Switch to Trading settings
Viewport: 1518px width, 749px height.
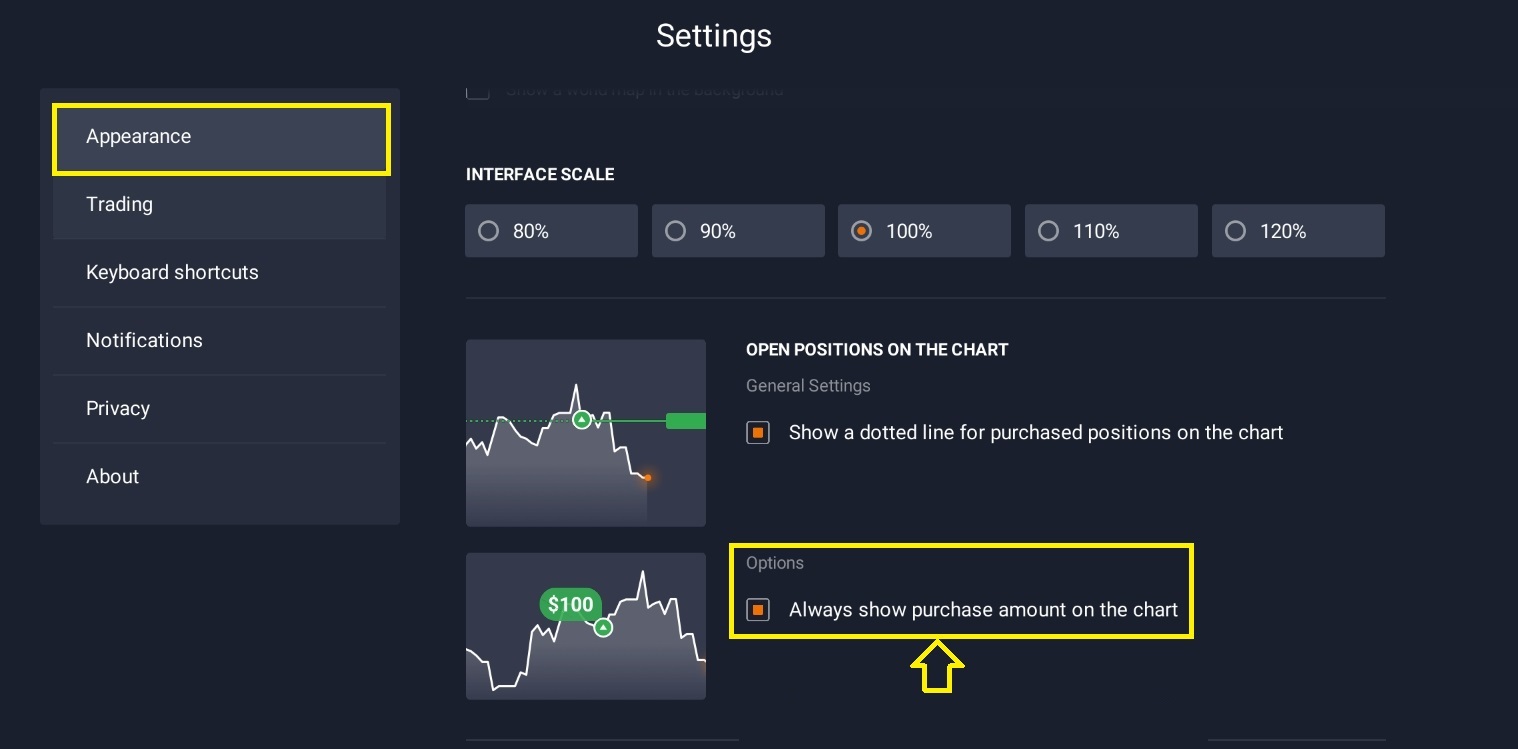coord(219,204)
